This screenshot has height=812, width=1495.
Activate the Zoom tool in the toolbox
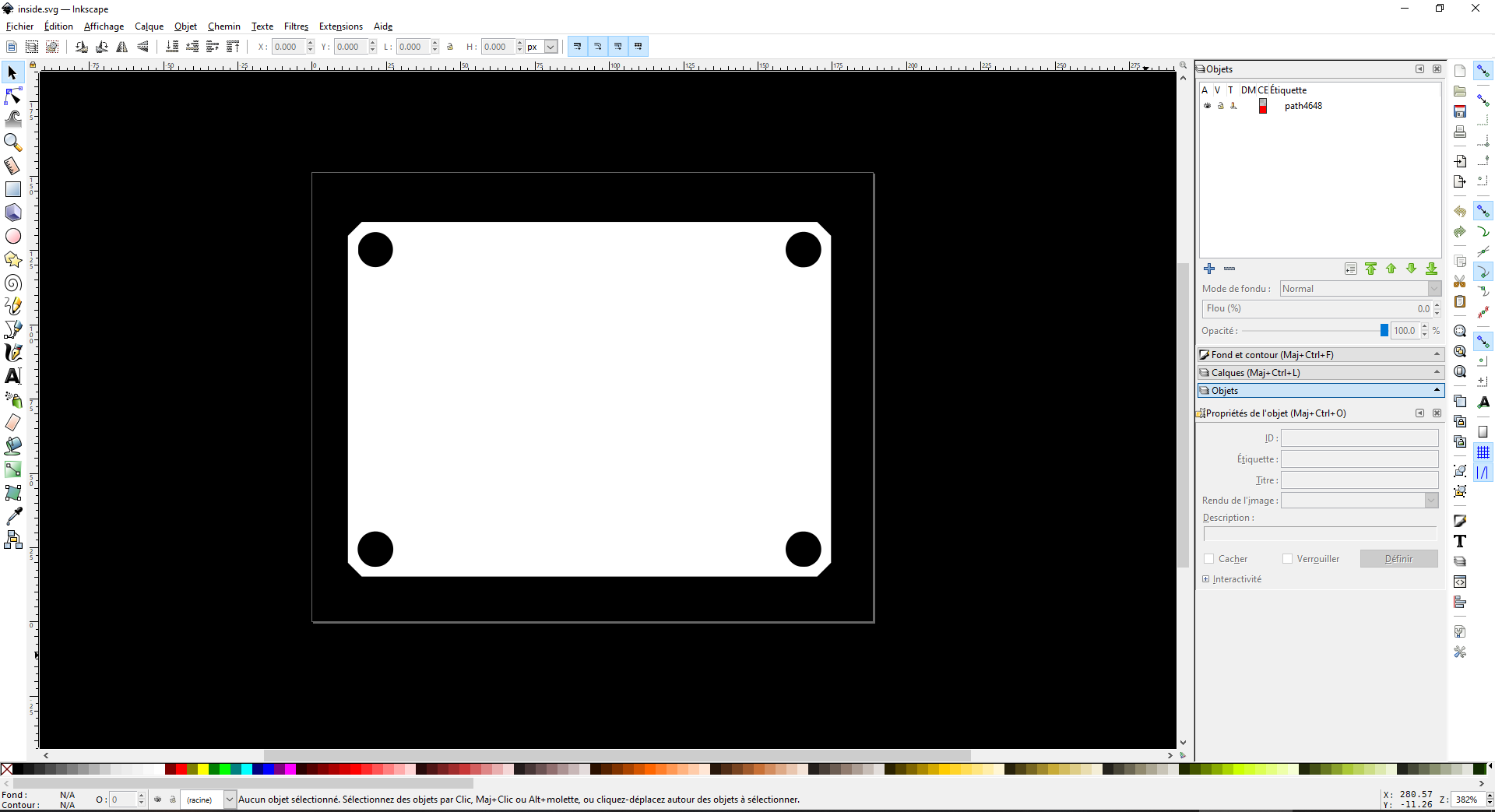tap(13, 142)
